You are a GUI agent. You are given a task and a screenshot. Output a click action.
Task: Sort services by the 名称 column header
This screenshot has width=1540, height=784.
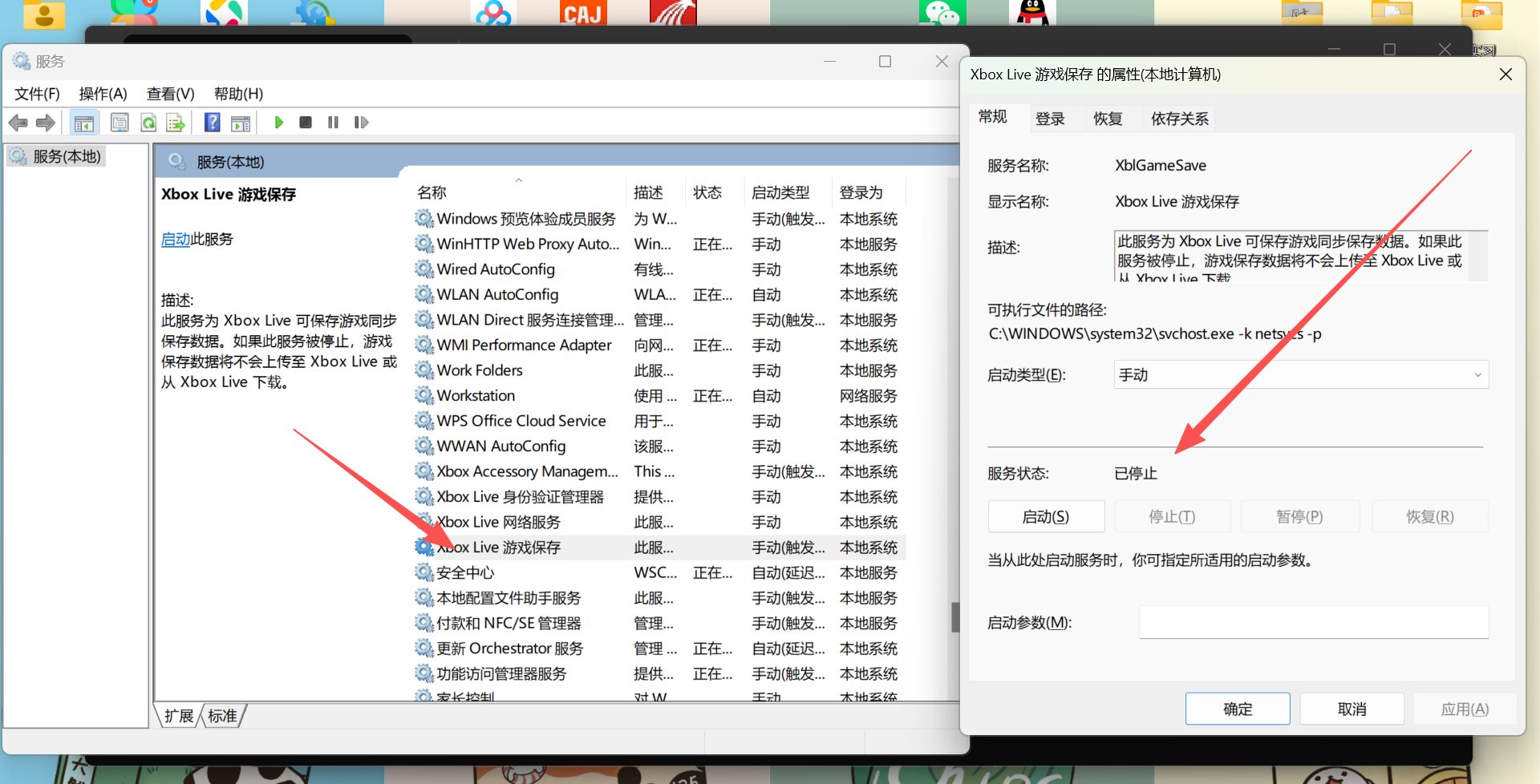click(519, 192)
